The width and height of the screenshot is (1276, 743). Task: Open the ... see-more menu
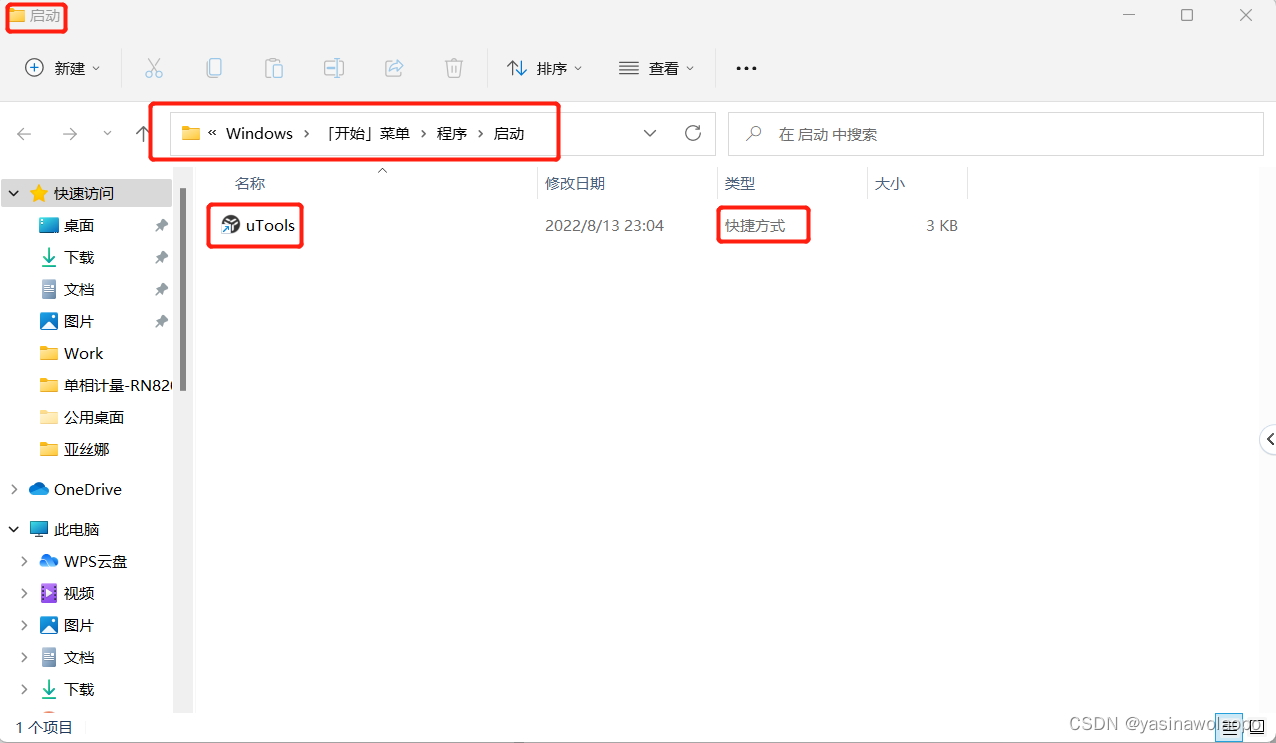point(745,67)
